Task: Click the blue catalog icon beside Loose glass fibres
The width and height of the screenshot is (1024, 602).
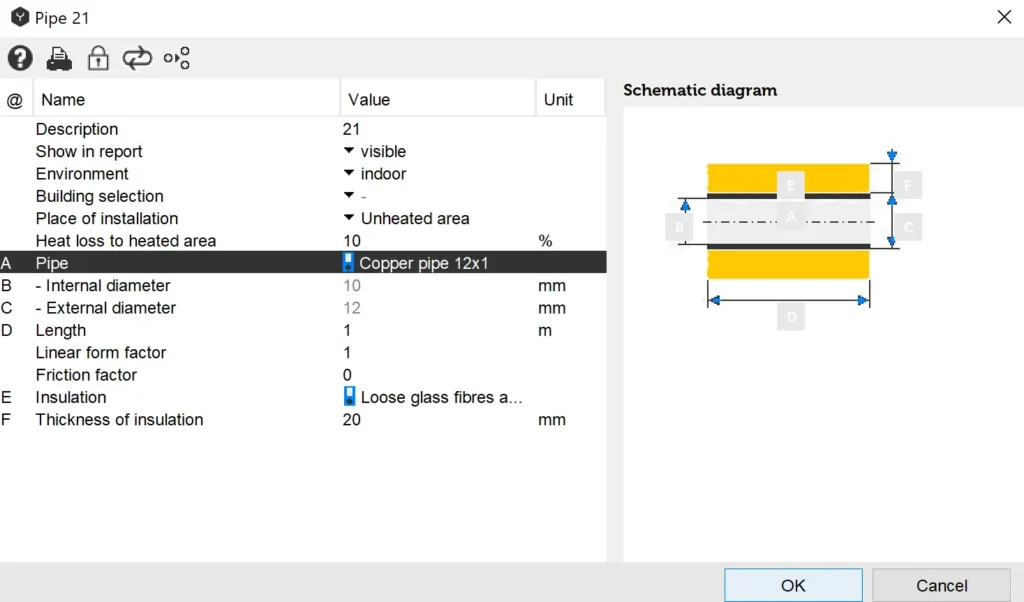Action: tap(348, 397)
